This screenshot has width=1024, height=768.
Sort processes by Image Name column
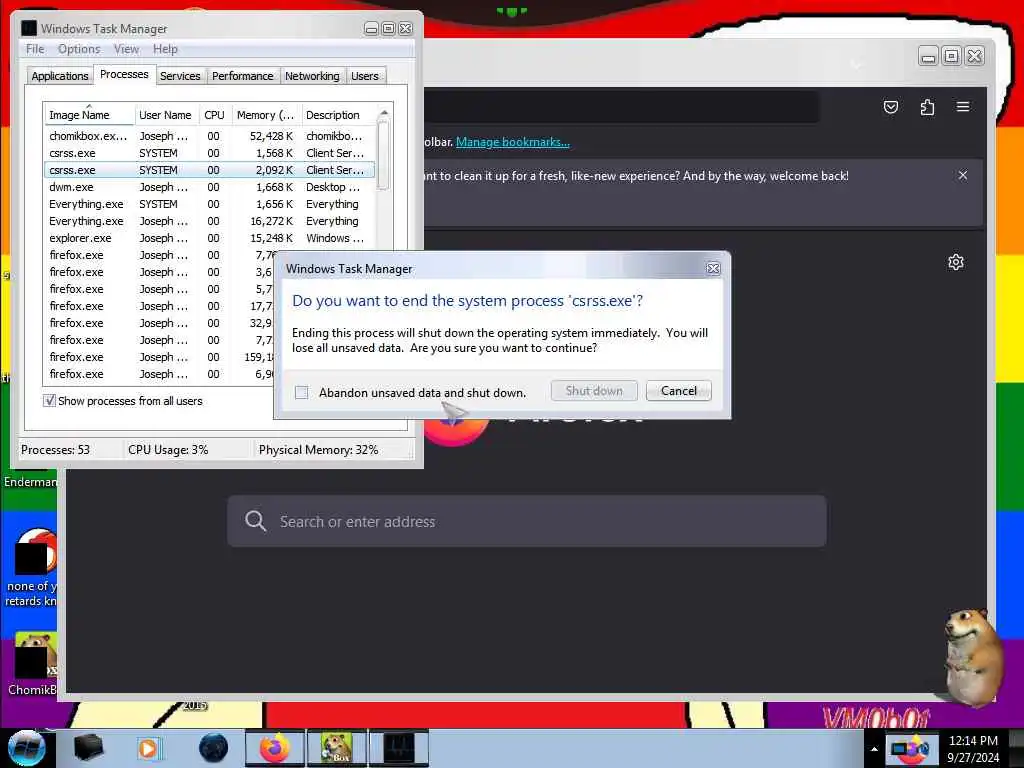tap(89, 115)
